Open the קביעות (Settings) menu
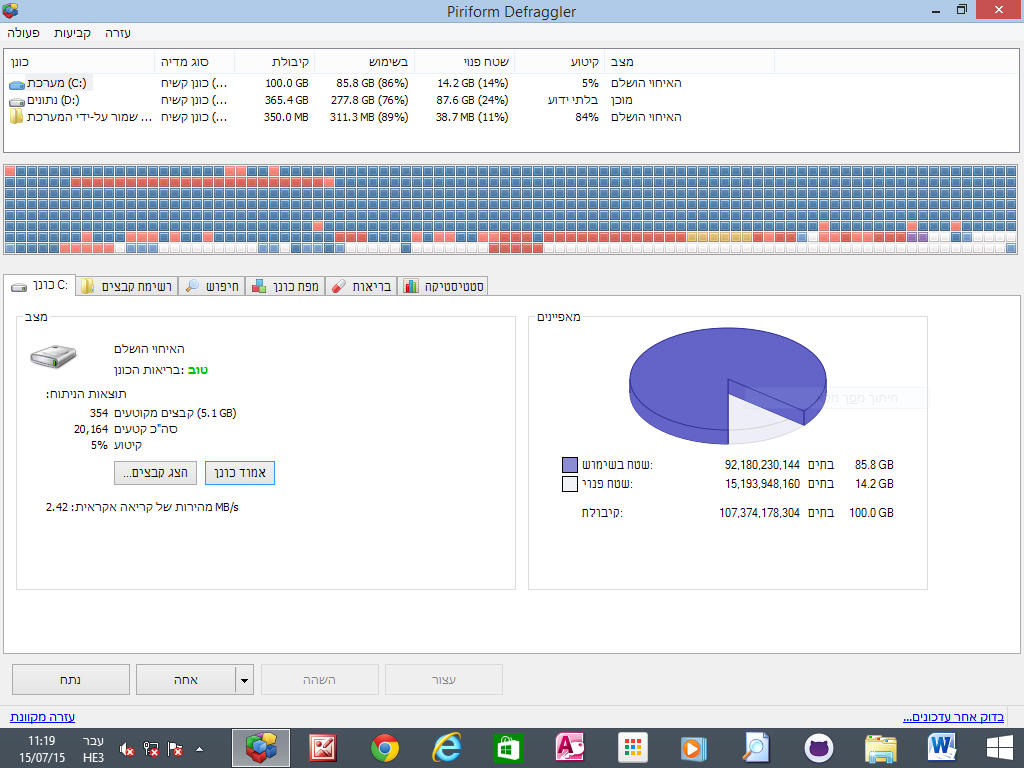Viewport: 1024px width, 768px height. pyautogui.click(x=72, y=33)
